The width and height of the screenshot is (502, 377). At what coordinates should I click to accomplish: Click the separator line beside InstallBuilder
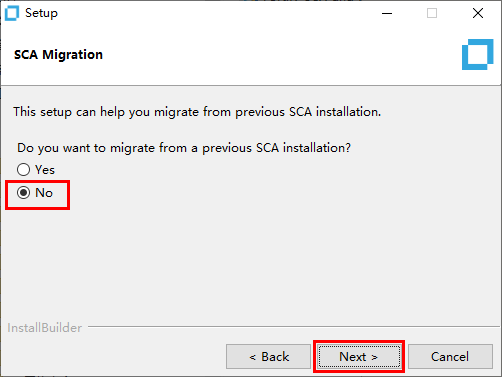(295, 327)
